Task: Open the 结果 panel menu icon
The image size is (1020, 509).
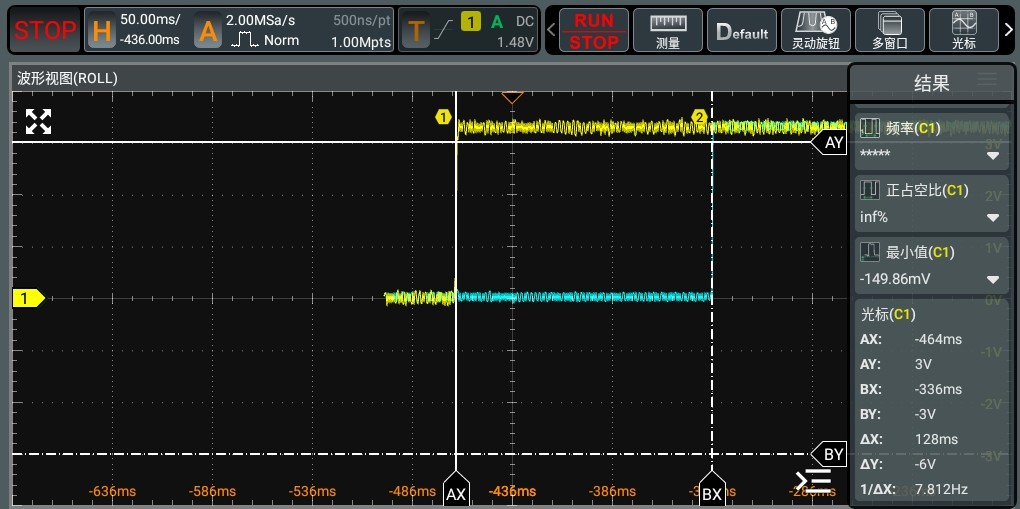Action: click(x=988, y=79)
